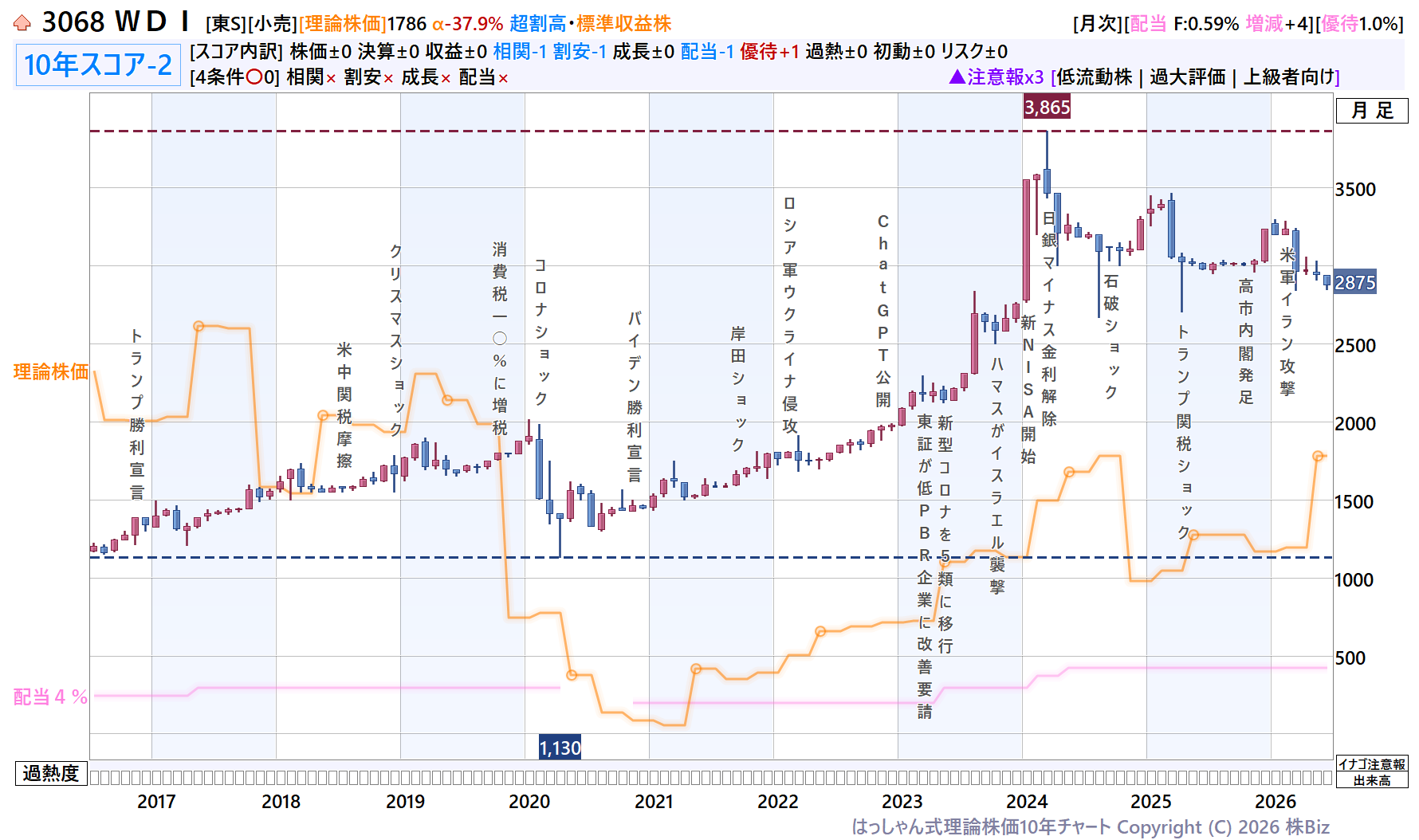The width and height of the screenshot is (1419, 840).
Task: Click the イナゴ注意報 label
Action: [x=1372, y=764]
